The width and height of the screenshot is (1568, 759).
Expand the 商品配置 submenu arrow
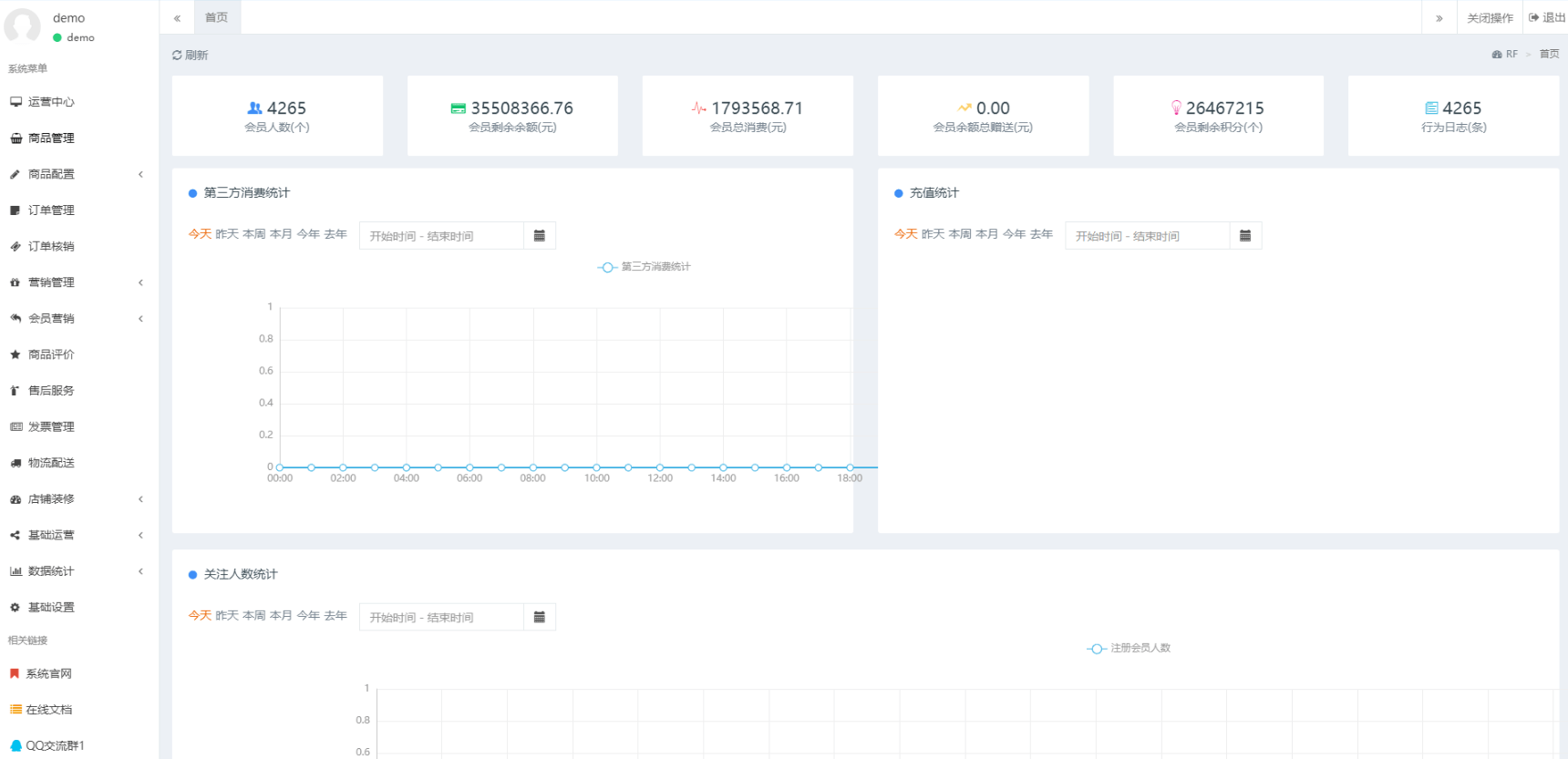pyautogui.click(x=140, y=174)
